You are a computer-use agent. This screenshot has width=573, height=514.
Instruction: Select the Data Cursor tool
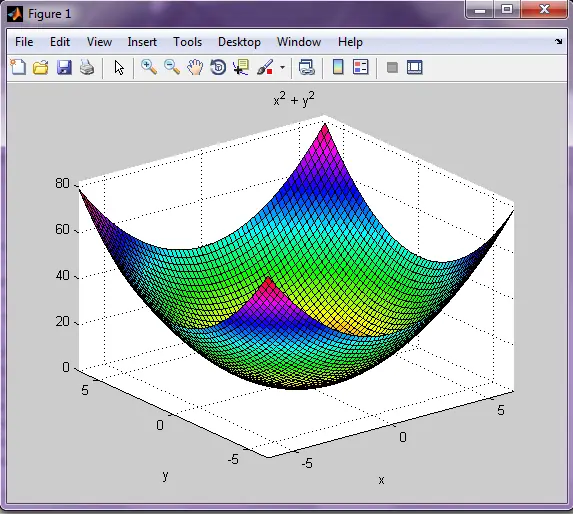coord(241,68)
